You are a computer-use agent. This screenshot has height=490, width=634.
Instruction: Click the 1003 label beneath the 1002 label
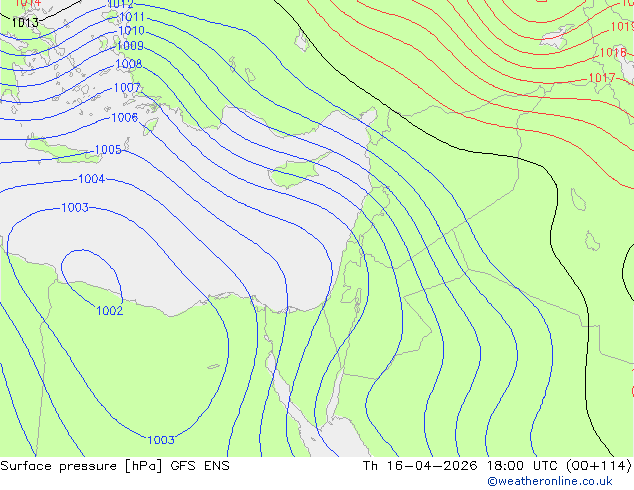pyautogui.click(x=161, y=440)
